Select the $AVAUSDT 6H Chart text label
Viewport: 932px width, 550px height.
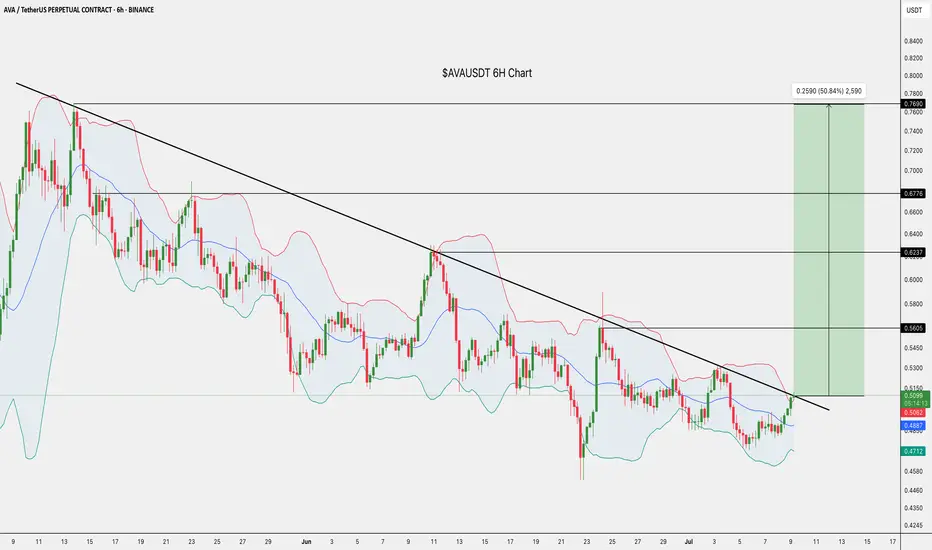click(487, 73)
